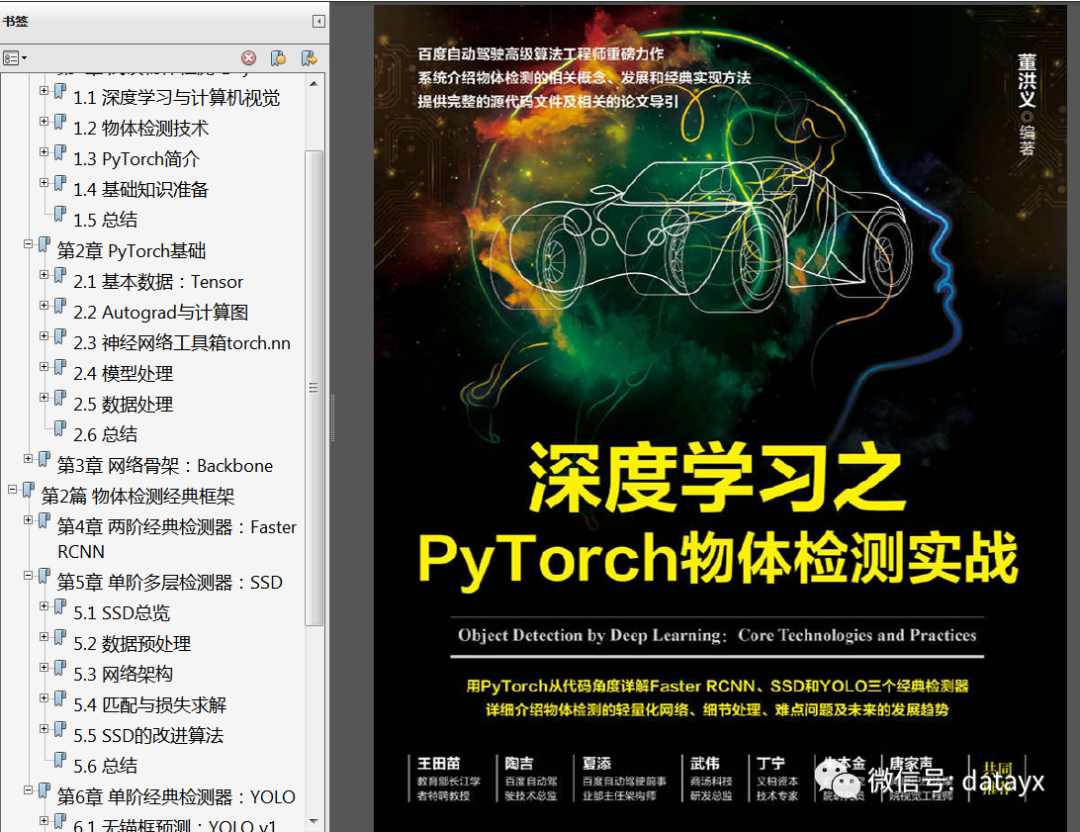Image resolution: width=1080 pixels, height=832 pixels.
Task: Open bookmark 第2章 PyTorch基础
Action: point(132,251)
